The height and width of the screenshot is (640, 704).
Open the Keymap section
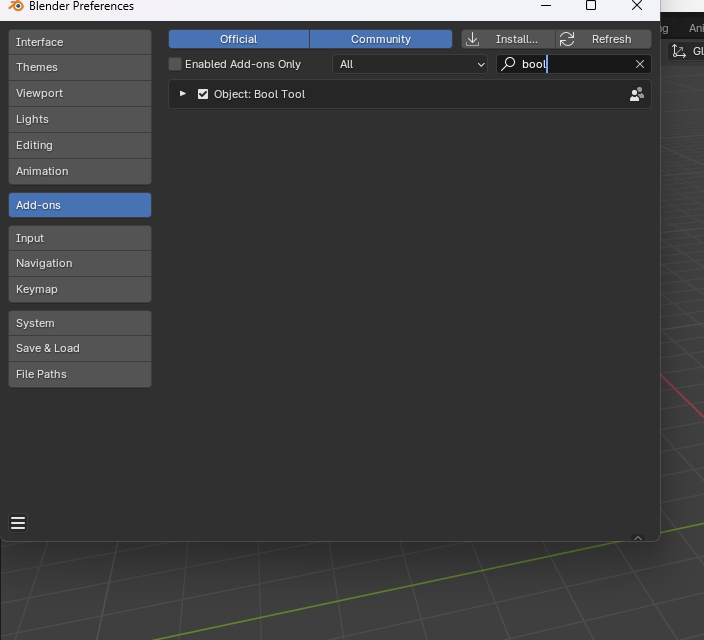click(x=80, y=290)
